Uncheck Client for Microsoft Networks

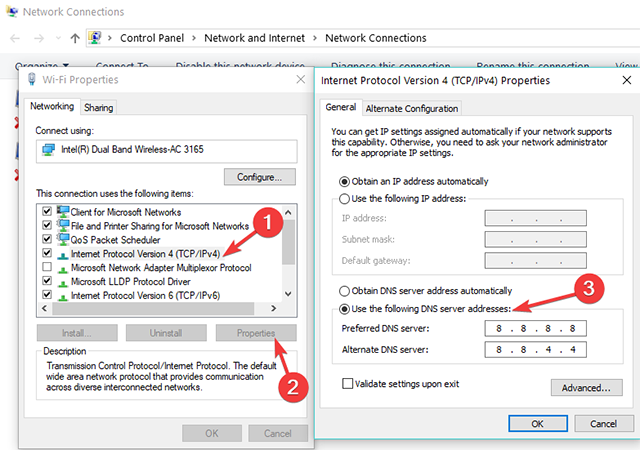[47, 212]
